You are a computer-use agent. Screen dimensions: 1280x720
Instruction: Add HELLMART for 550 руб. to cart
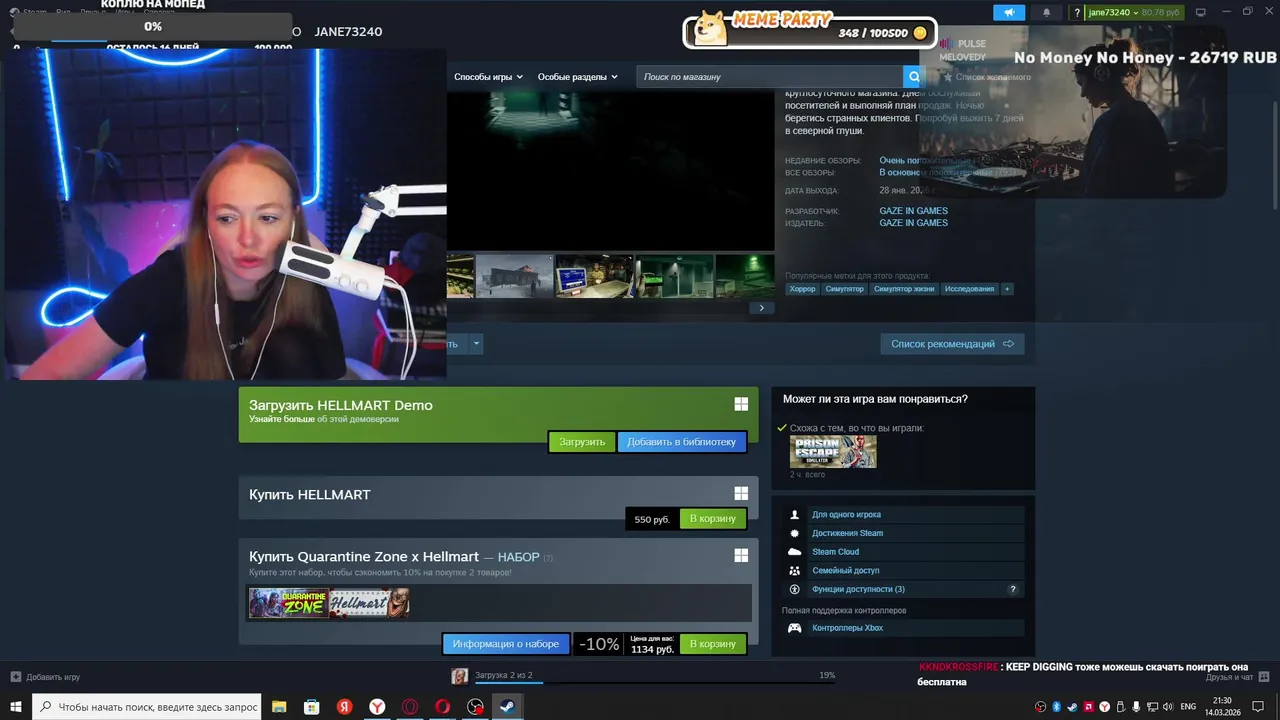click(x=712, y=519)
